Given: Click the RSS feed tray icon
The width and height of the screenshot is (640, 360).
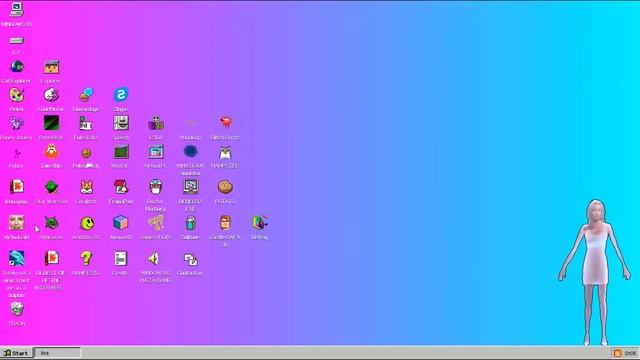Looking at the screenshot, I should tap(617, 353).
